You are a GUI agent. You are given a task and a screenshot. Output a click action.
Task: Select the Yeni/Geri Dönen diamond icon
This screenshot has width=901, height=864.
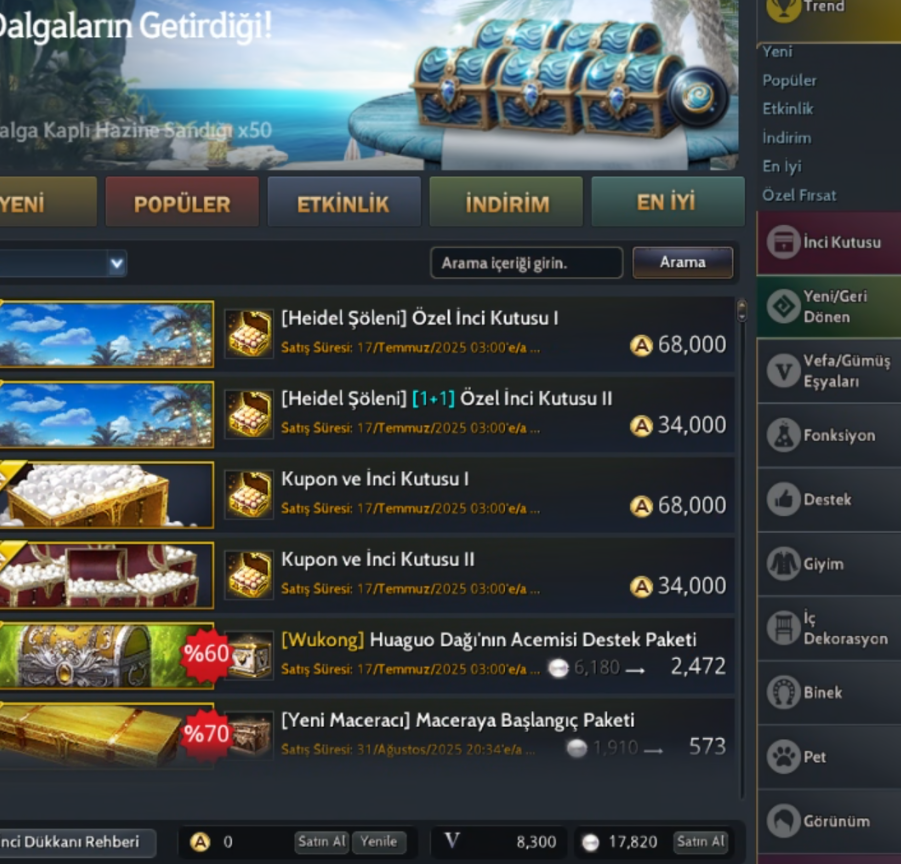(783, 306)
